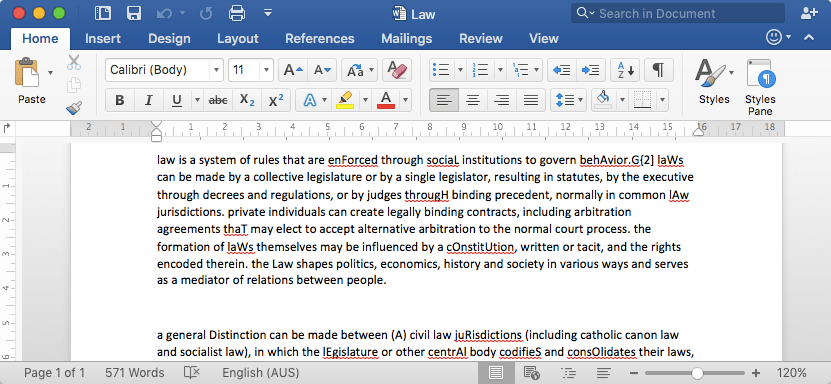Click the 120% zoom level
The height and width of the screenshot is (384, 831).
click(792, 373)
